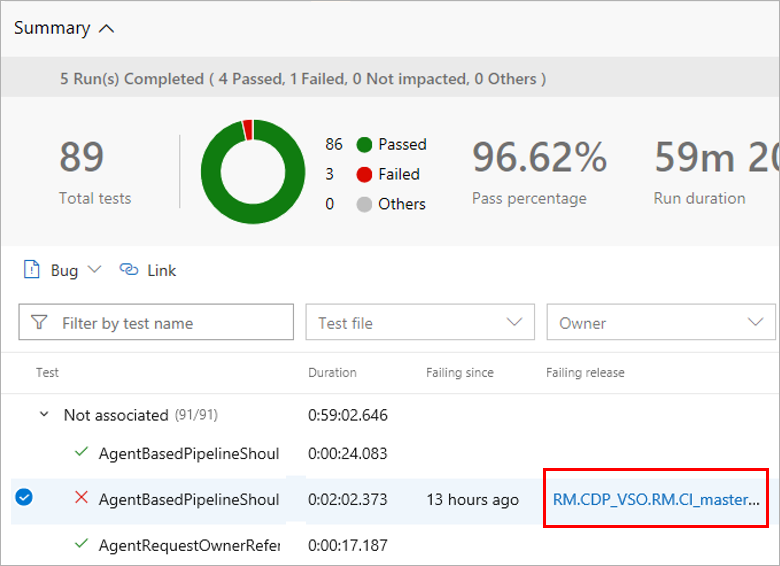This screenshot has width=780, height=566.
Task: Click the 13 hours ago cell
Action: (x=472, y=499)
